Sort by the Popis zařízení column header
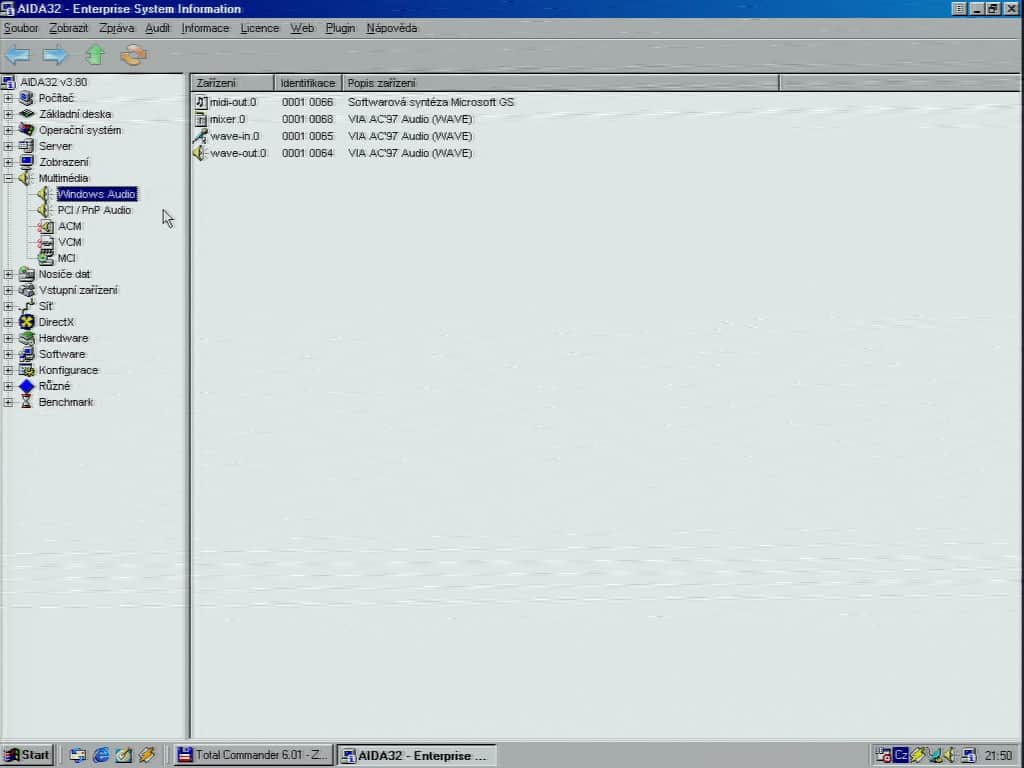 [561, 83]
